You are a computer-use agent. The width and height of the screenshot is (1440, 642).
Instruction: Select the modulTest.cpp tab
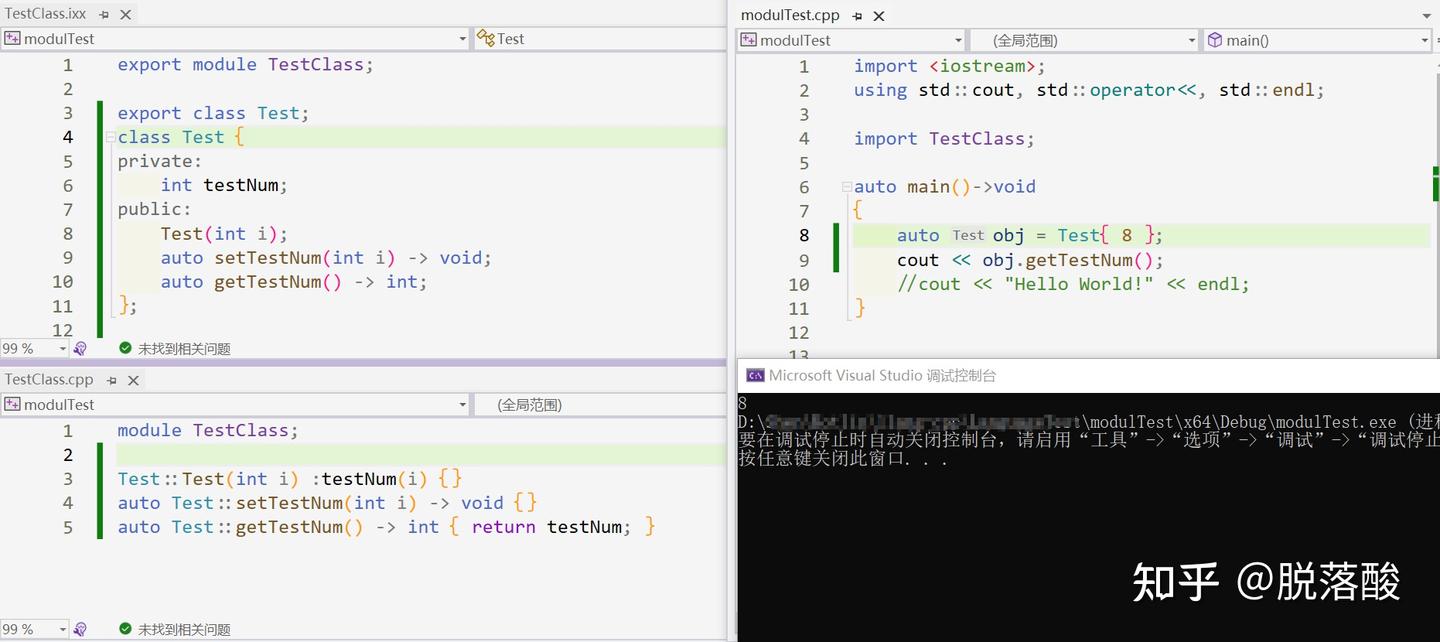coord(790,16)
